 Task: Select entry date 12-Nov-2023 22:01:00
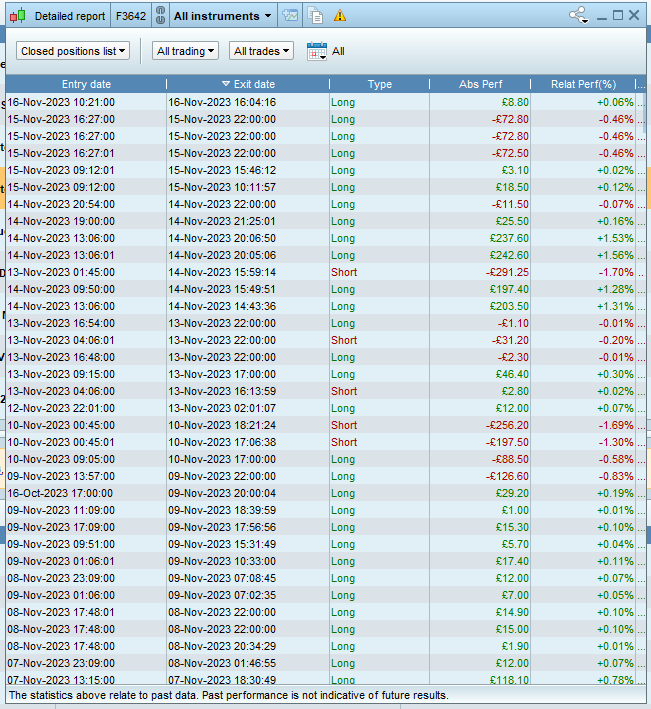(61, 408)
